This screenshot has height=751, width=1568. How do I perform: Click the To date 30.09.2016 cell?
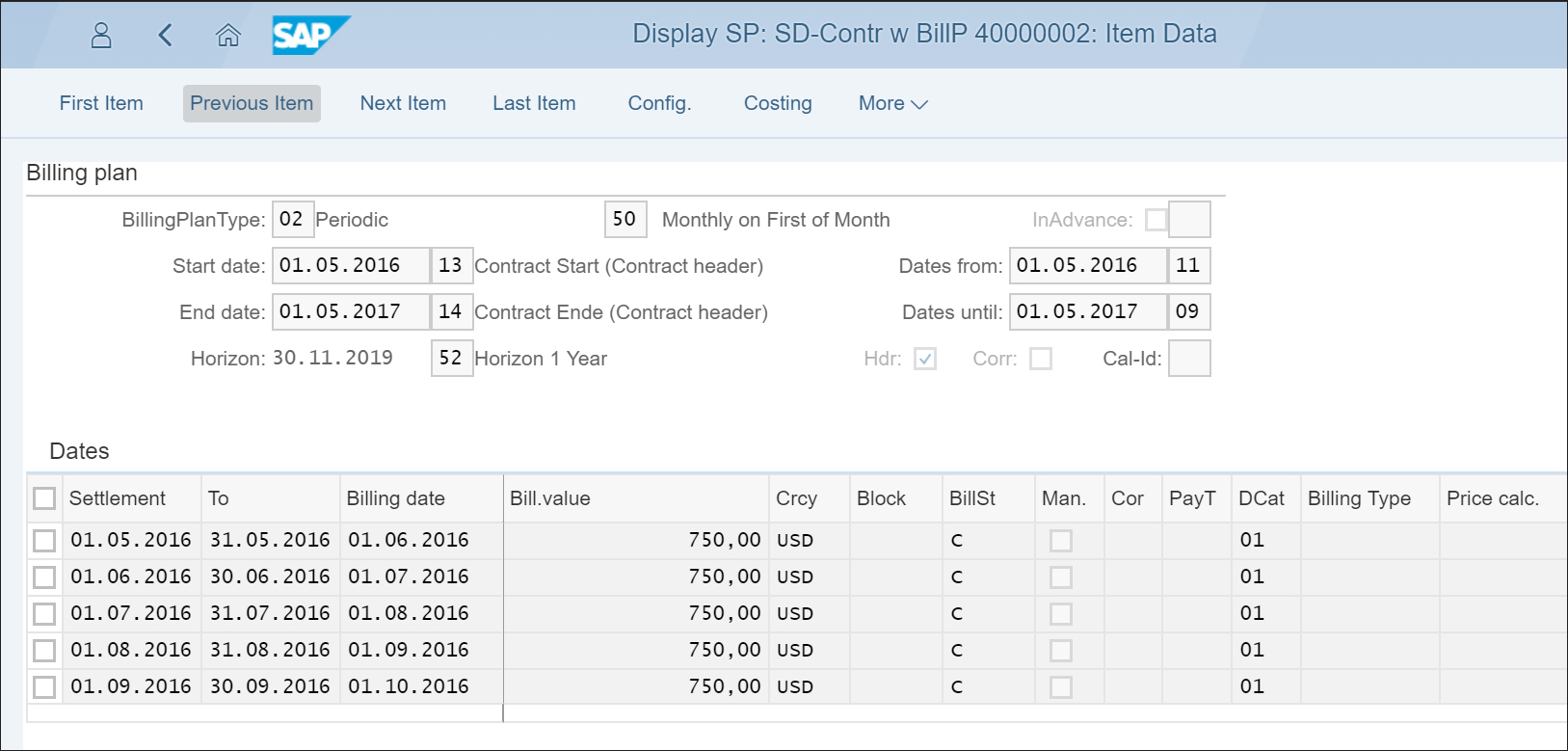[271, 687]
